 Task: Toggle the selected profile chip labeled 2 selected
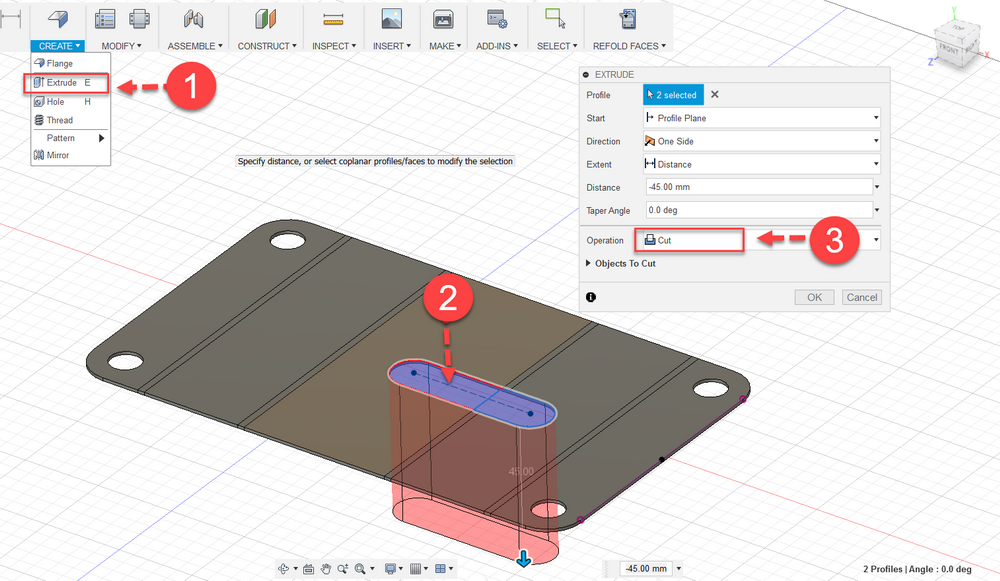pyautogui.click(x=673, y=94)
